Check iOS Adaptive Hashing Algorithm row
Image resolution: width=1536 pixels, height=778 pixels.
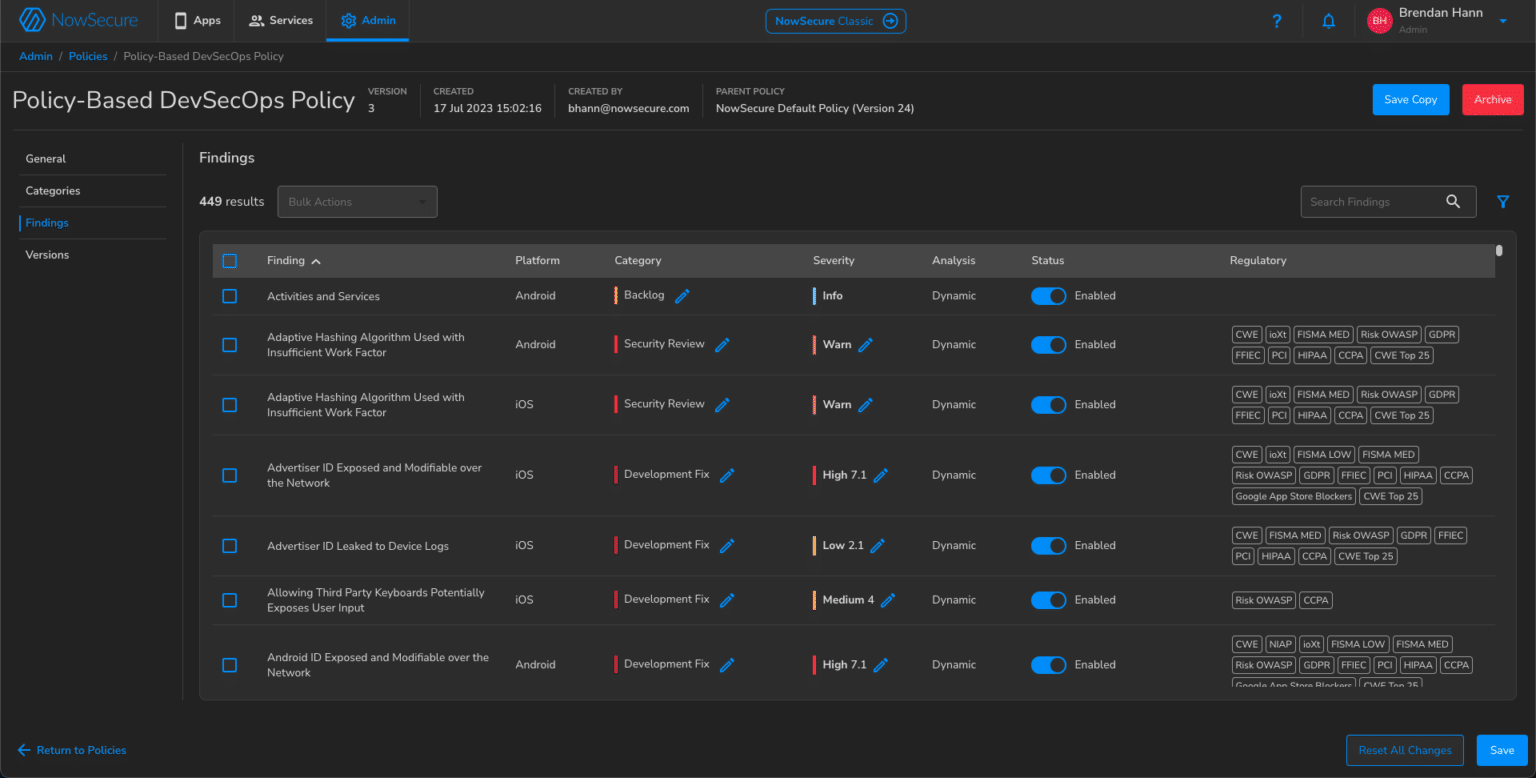(x=229, y=405)
